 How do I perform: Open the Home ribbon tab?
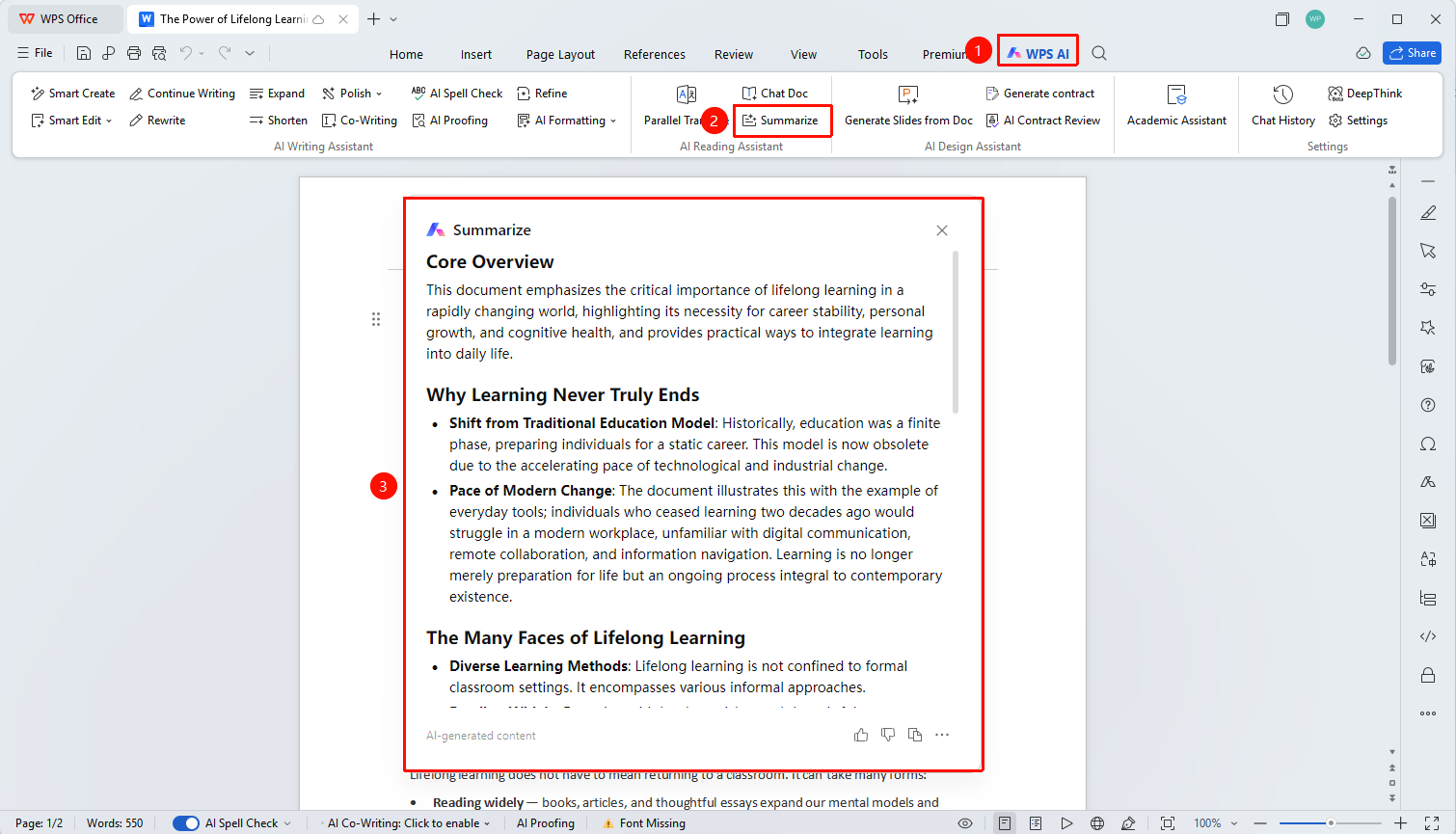click(406, 55)
